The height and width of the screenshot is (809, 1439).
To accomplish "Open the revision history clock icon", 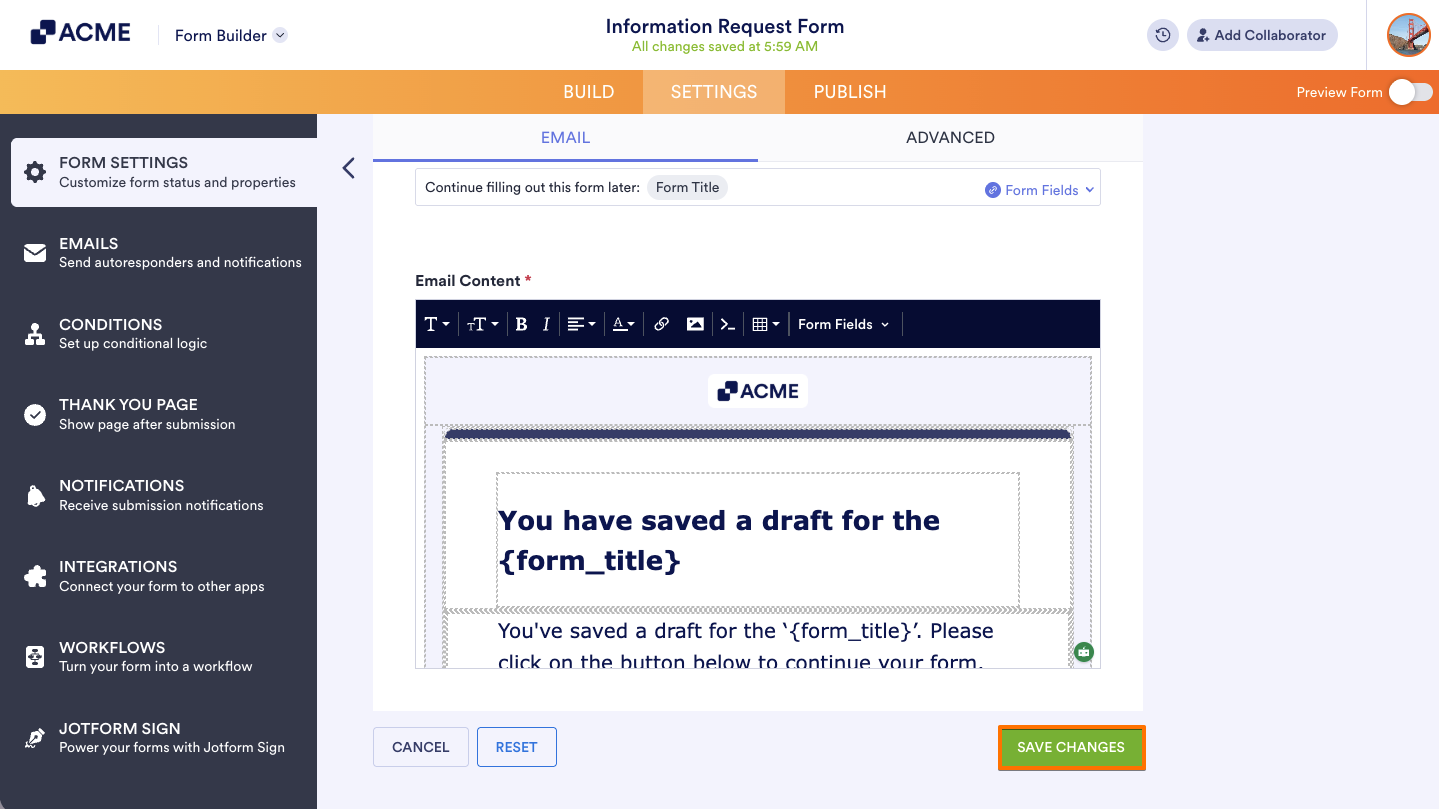I will [x=1161, y=34].
